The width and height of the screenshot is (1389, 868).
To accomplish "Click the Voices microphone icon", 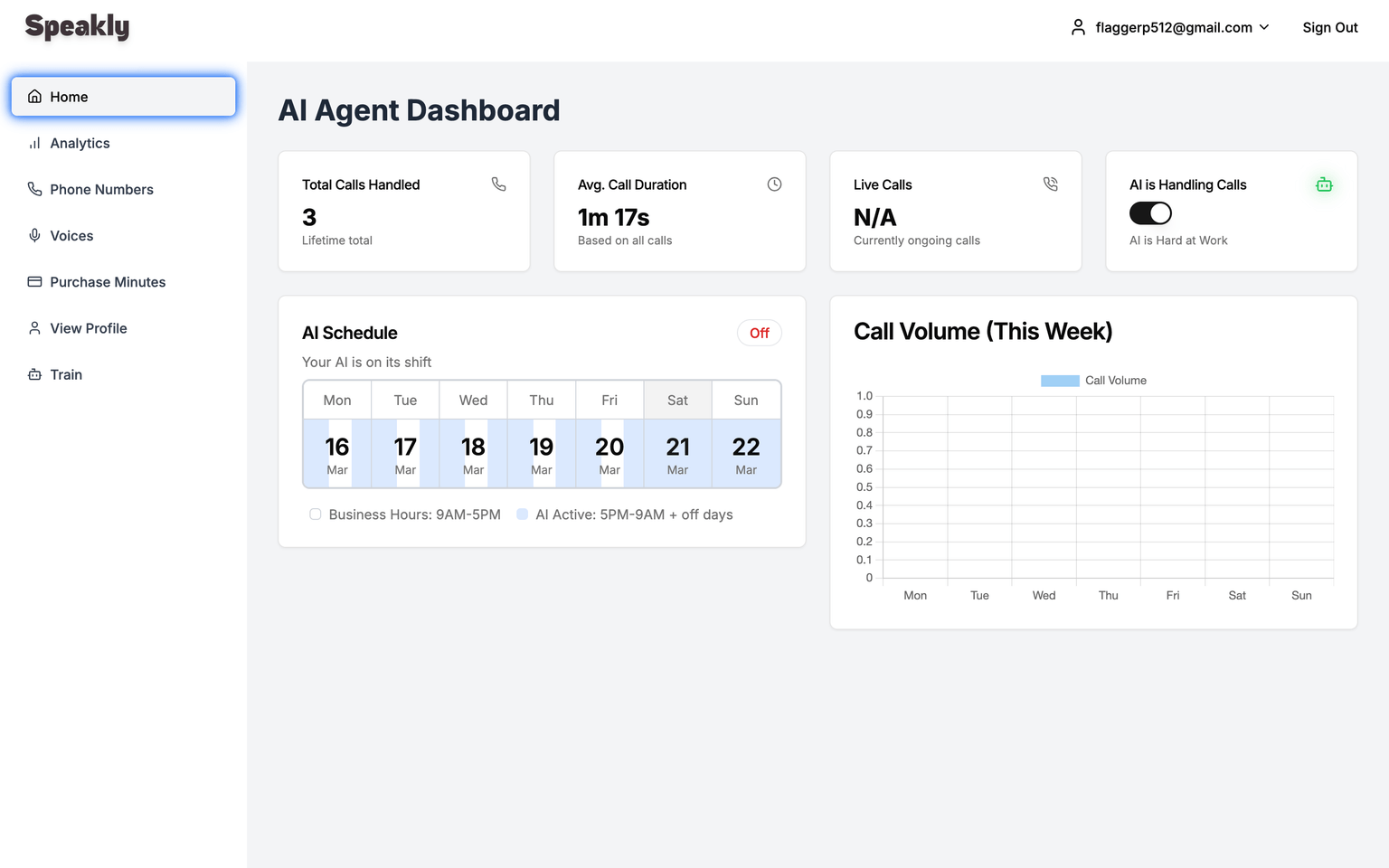I will coord(34,235).
